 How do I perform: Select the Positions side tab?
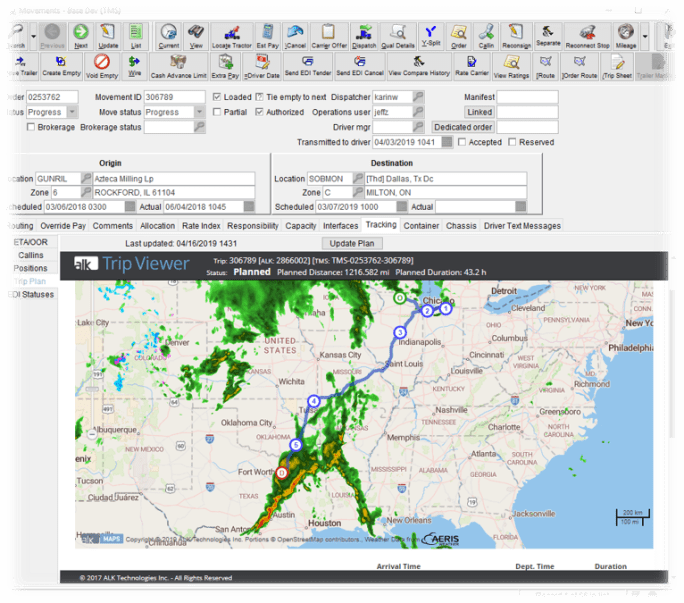(30, 268)
